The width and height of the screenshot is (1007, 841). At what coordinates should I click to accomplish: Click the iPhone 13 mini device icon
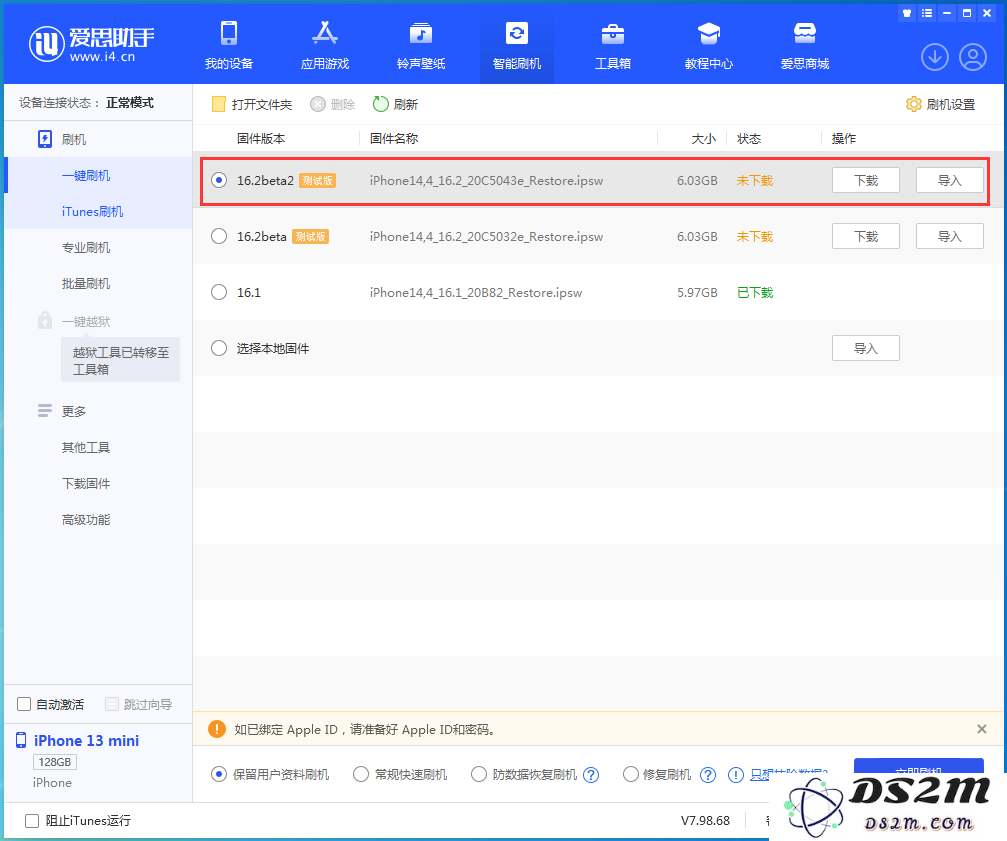tap(21, 740)
